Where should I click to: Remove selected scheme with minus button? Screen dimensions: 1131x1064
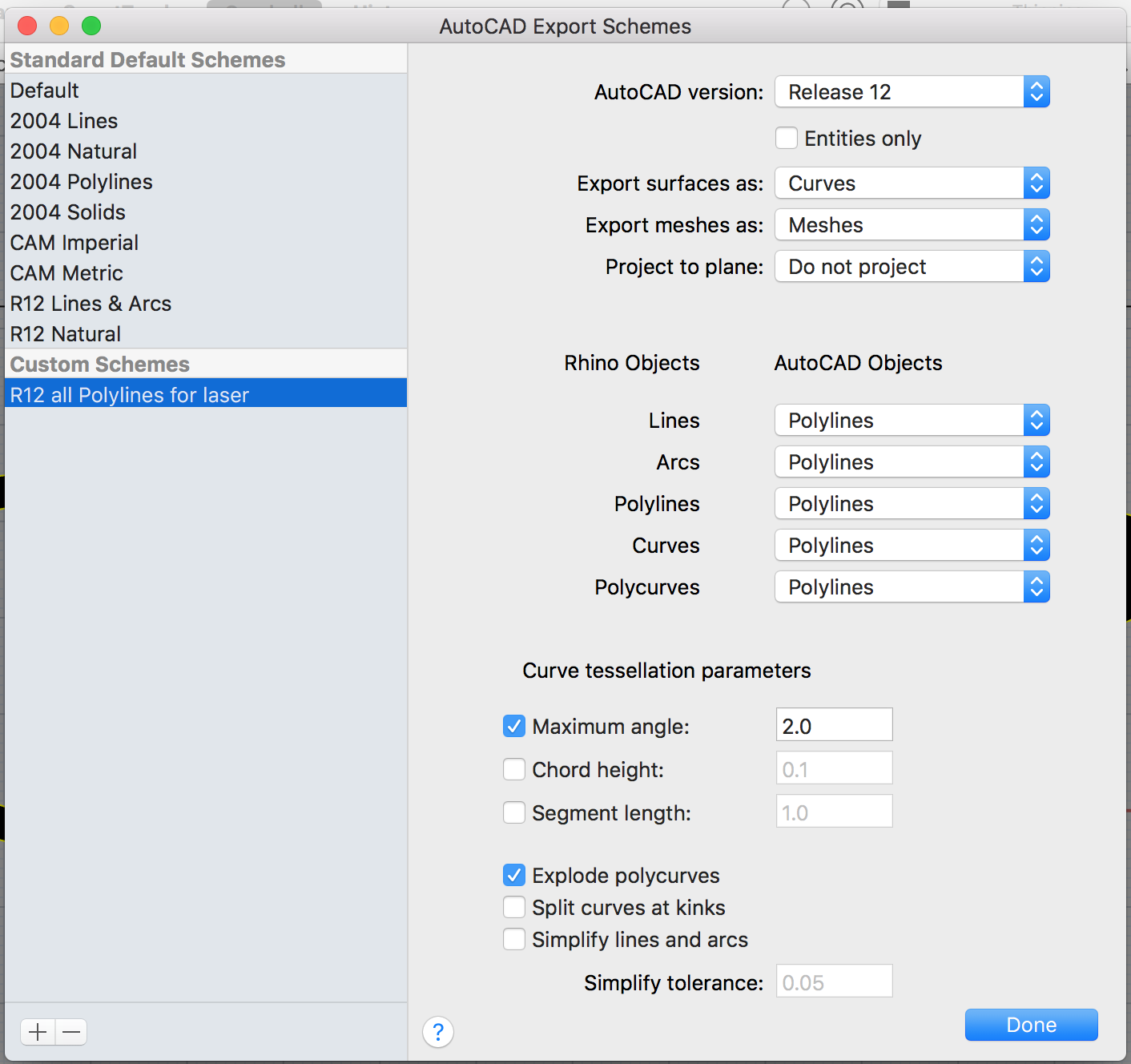click(71, 1032)
